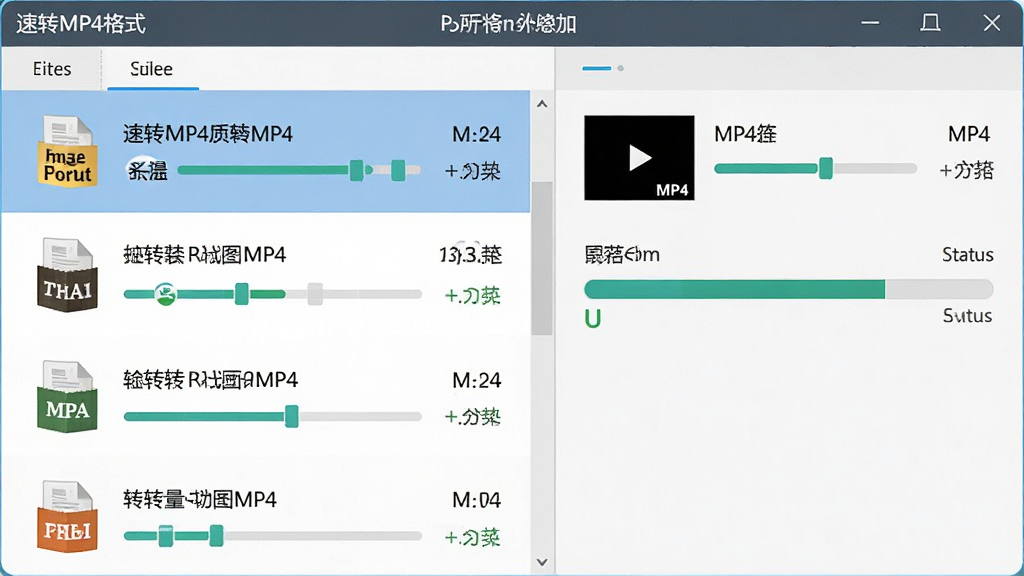This screenshot has height=576, width=1024.
Task: Click the scroll down arrow of the list
Action: 541,562
